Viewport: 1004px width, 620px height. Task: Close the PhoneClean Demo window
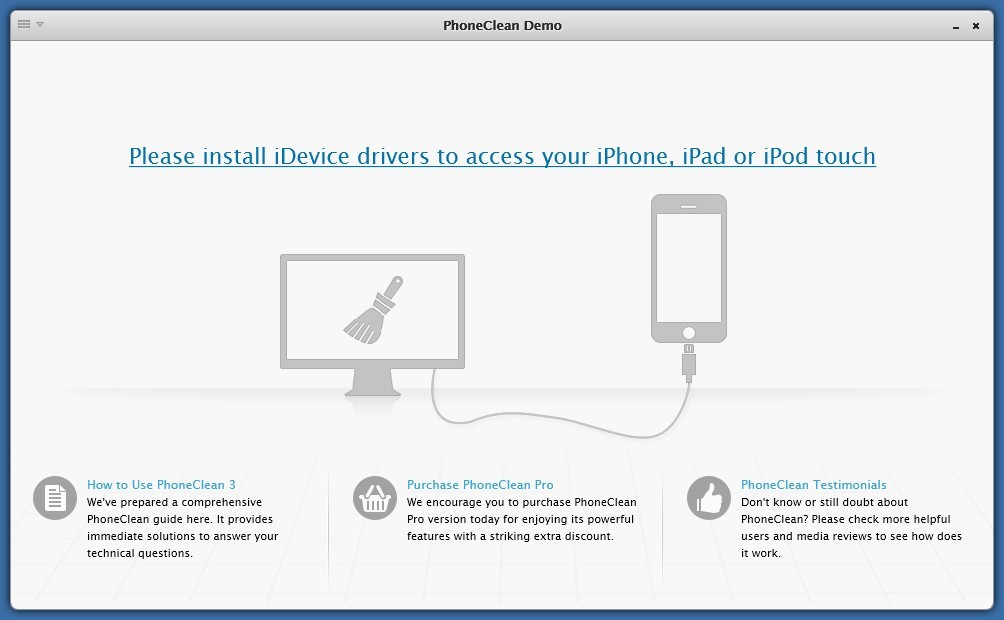point(976,25)
